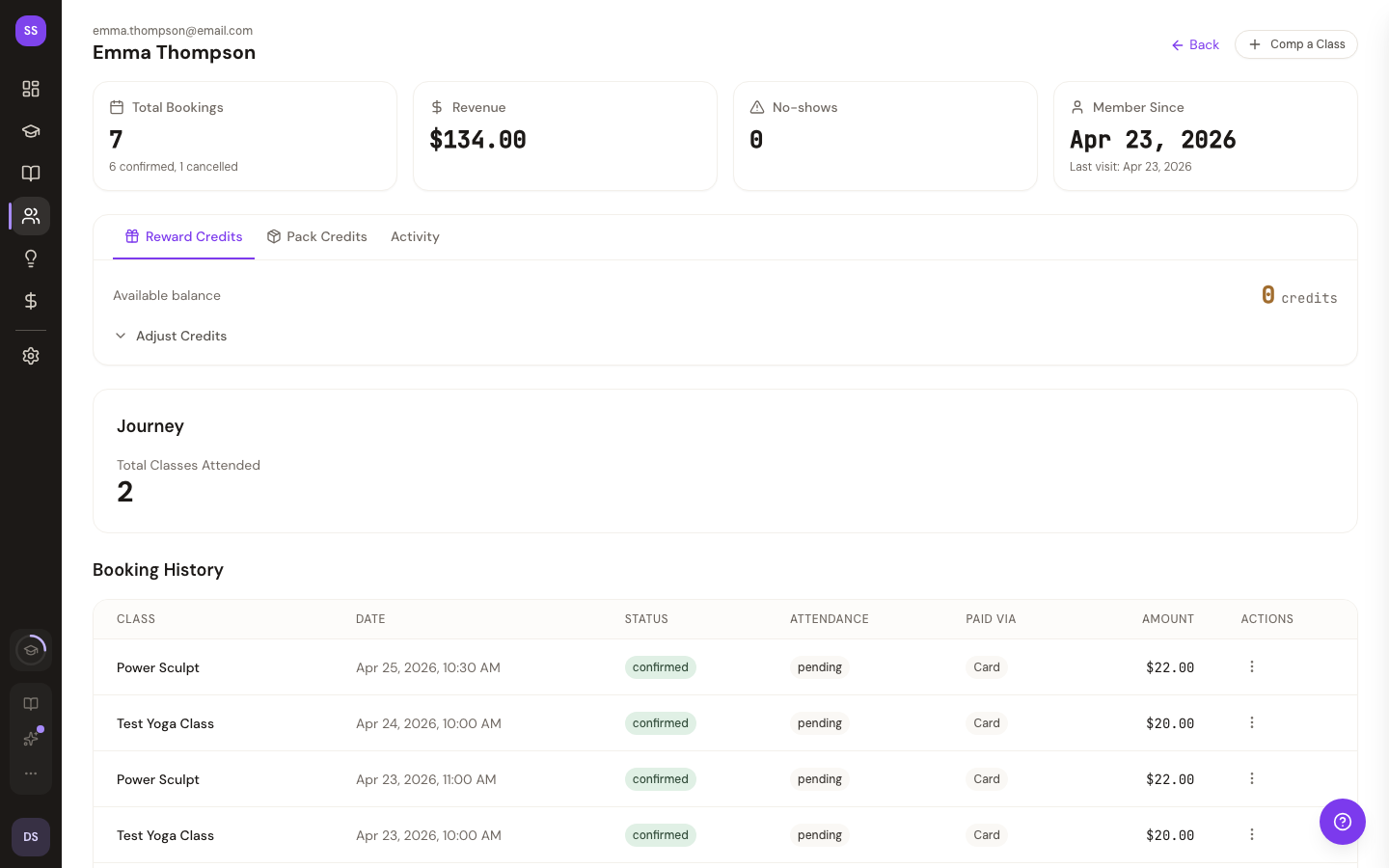Click the three-dot more icon in sidebar
The height and width of the screenshot is (868, 1389).
[x=31, y=773]
